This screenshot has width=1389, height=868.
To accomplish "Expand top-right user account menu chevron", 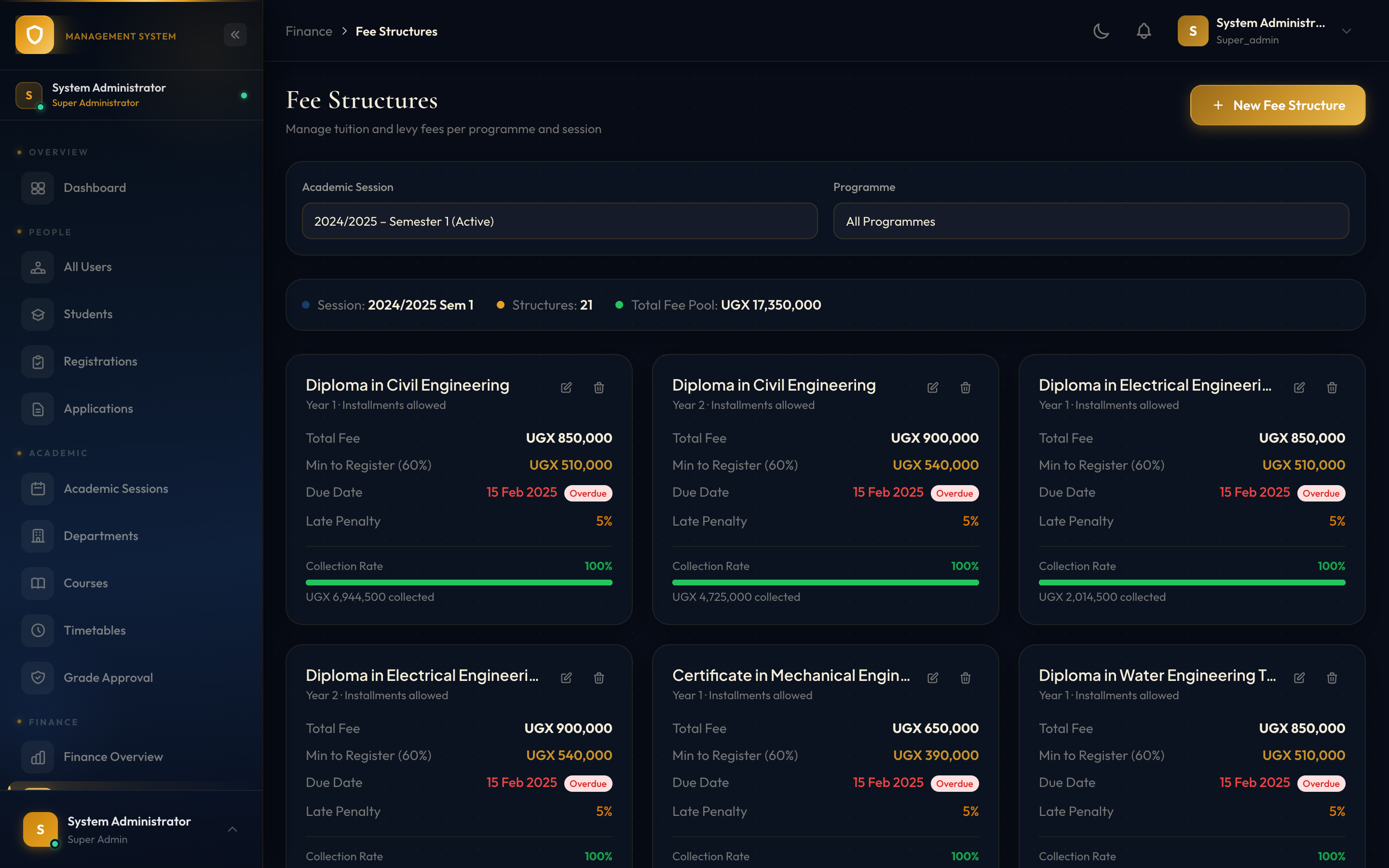I will click(x=1347, y=31).
